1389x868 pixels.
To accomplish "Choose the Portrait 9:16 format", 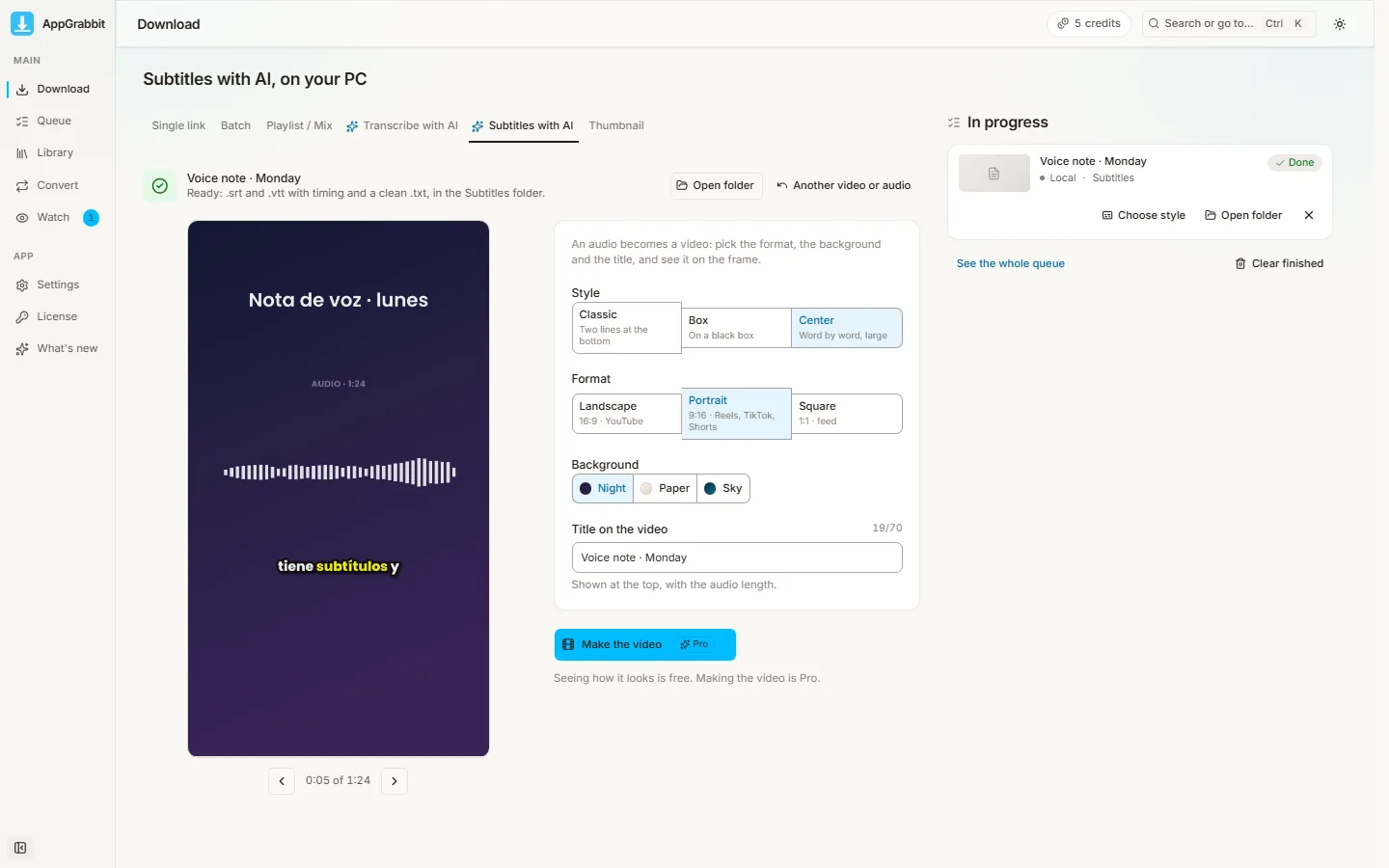I will pyautogui.click(x=736, y=414).
